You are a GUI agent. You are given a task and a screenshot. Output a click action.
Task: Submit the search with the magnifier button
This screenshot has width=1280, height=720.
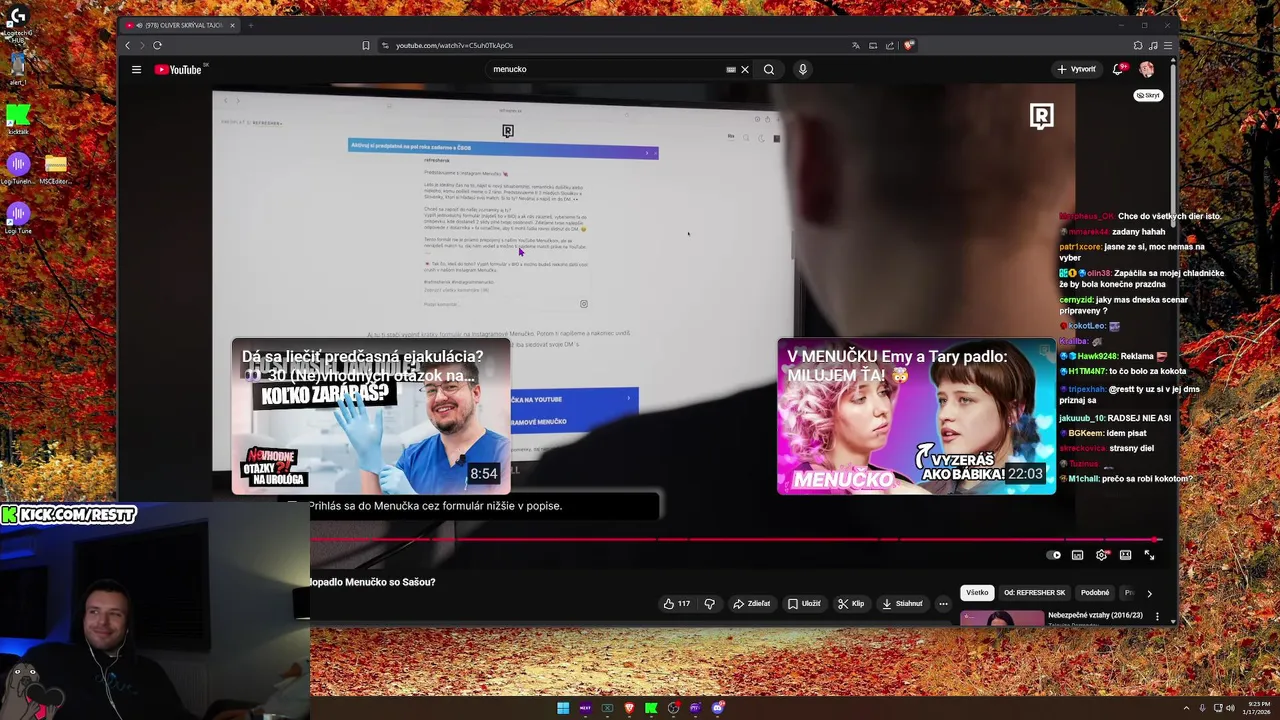769,69
